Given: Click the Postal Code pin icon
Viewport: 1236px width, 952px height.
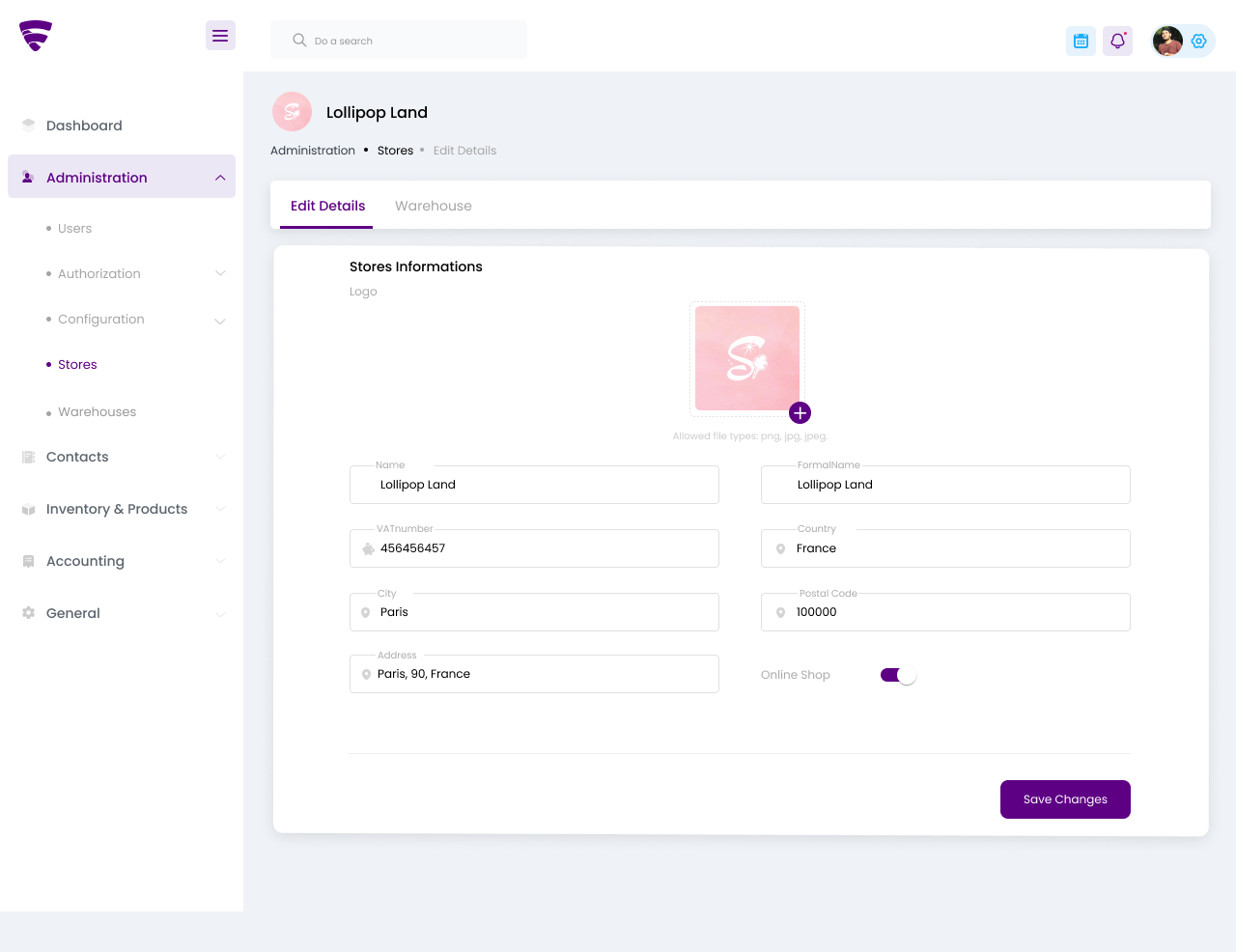Looking at the screenshot, I should [x=780, y=612].
